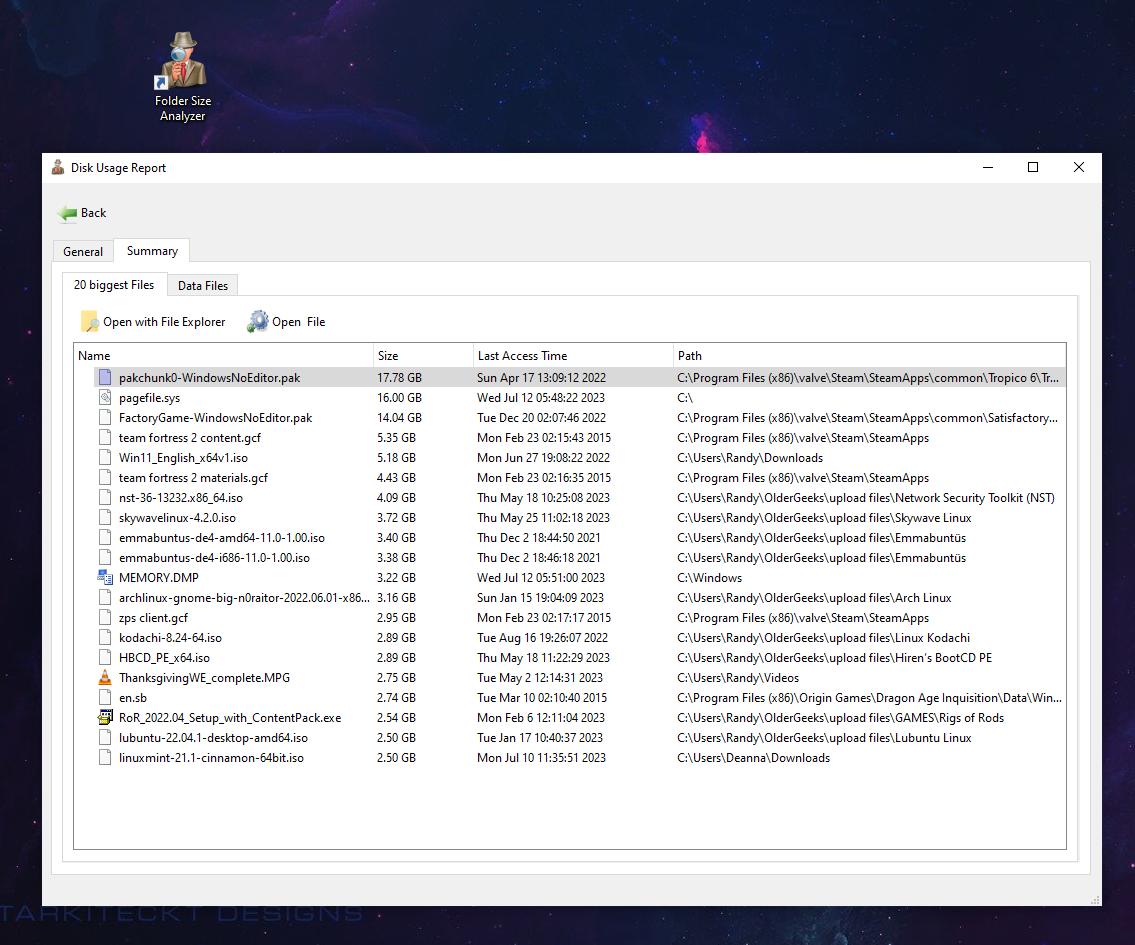This screenshot has width=1135, height=945.
Task: Sort the list by the Size column header
Action: point(423,355)
